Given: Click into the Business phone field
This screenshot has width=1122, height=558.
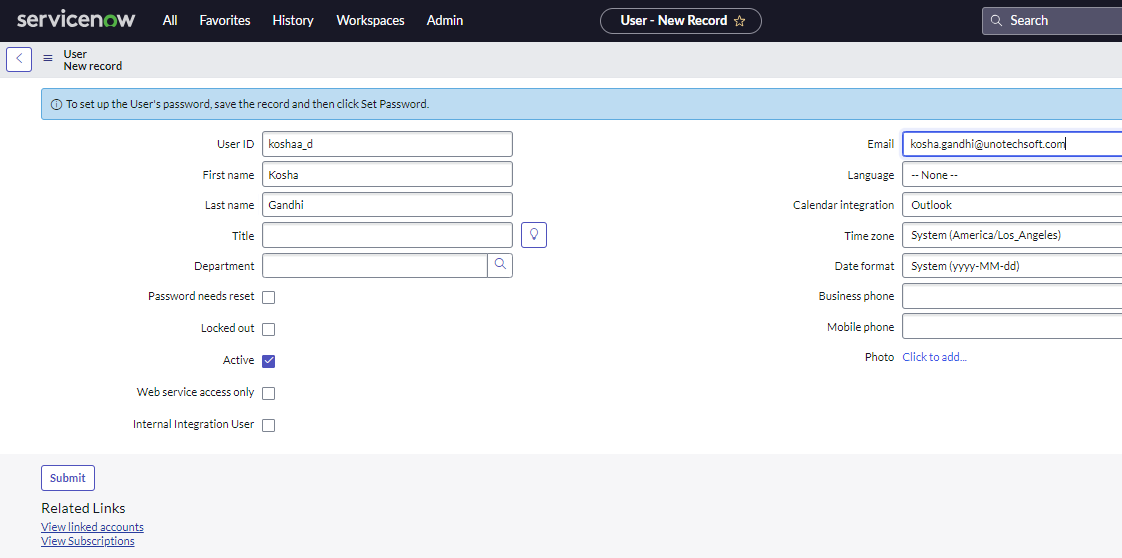Looking at the screenshot, I should coord(1010,297).
